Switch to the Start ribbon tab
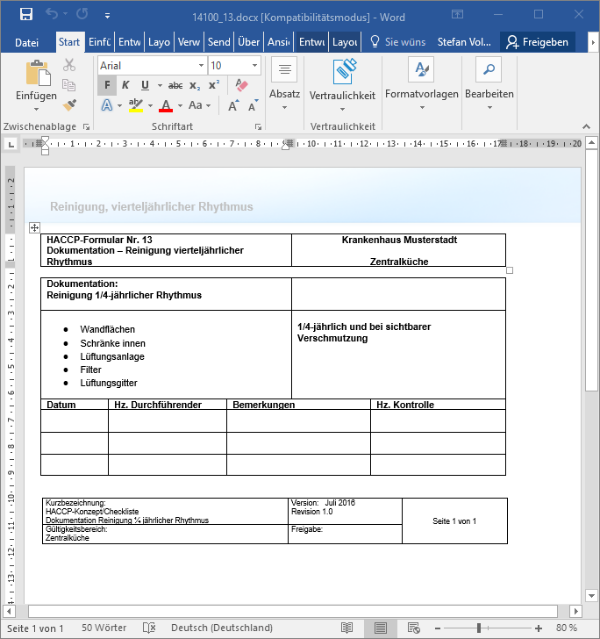Image resolution: width=600 pixels, height=639 pixels. coord(69,42)
